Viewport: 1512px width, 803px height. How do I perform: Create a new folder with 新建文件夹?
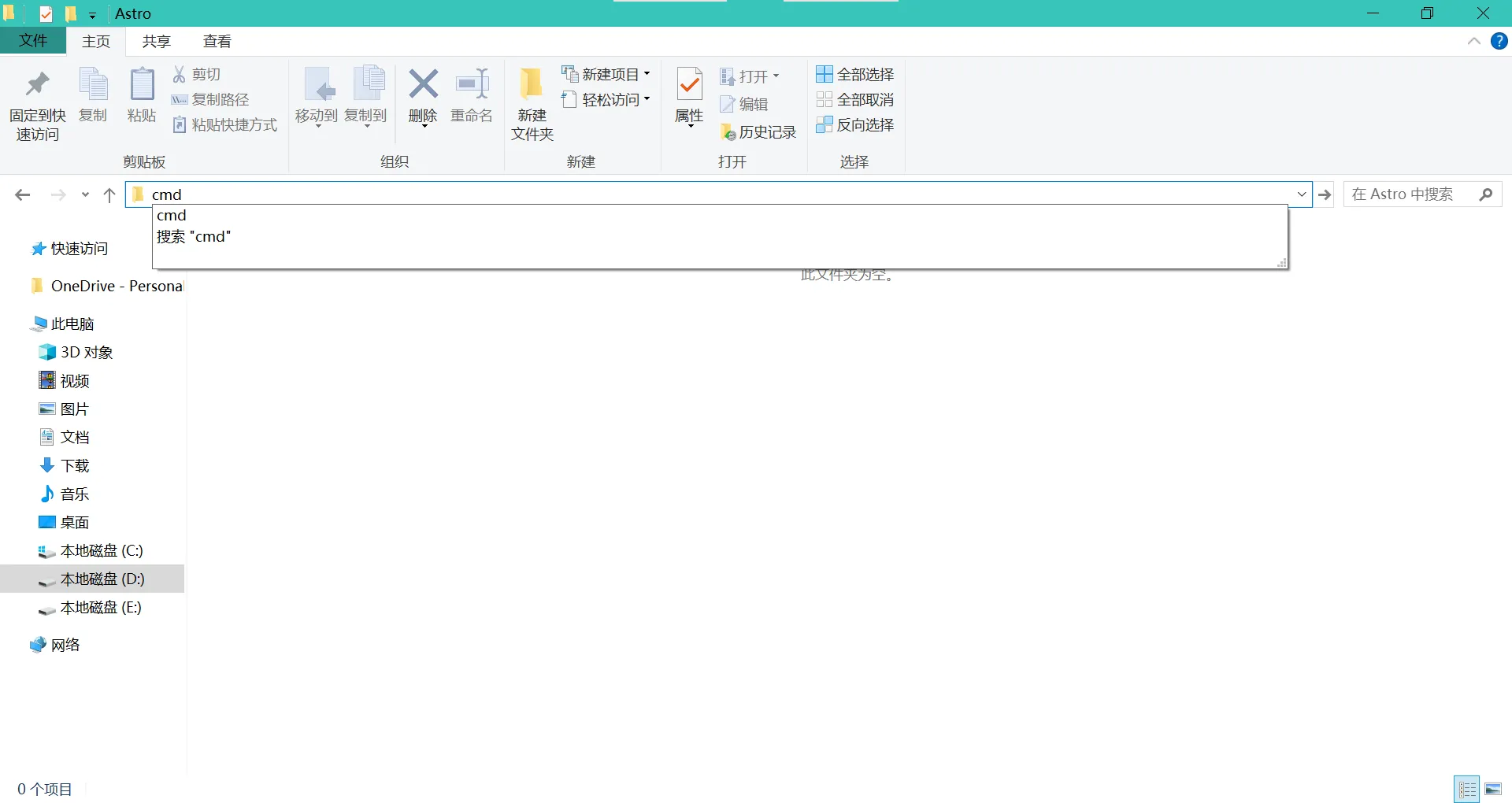(x=532, y=104)
